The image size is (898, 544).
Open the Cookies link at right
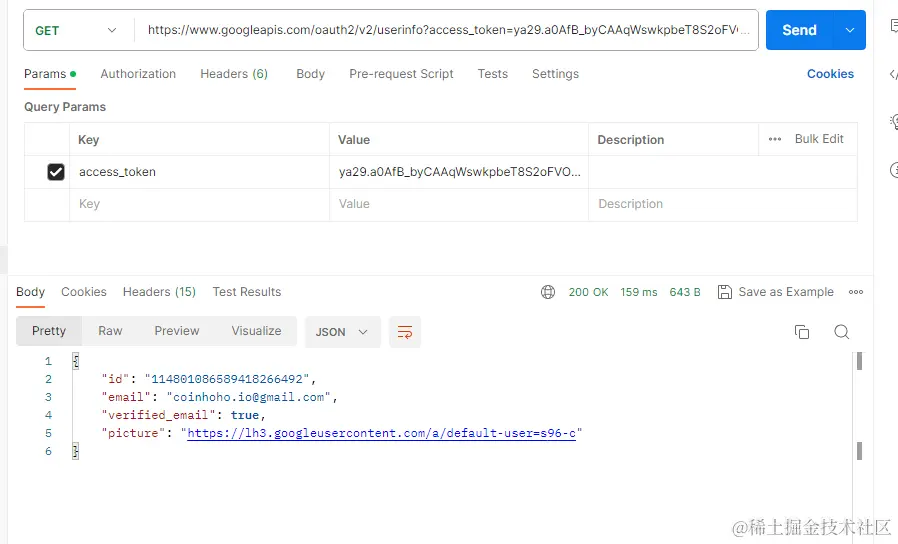(x=830, y=74)
